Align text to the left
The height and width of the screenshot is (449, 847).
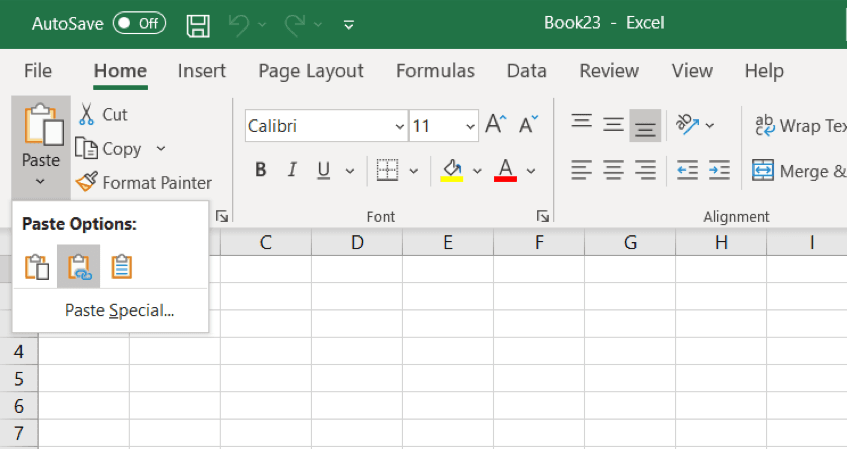[x=582, y=170]
